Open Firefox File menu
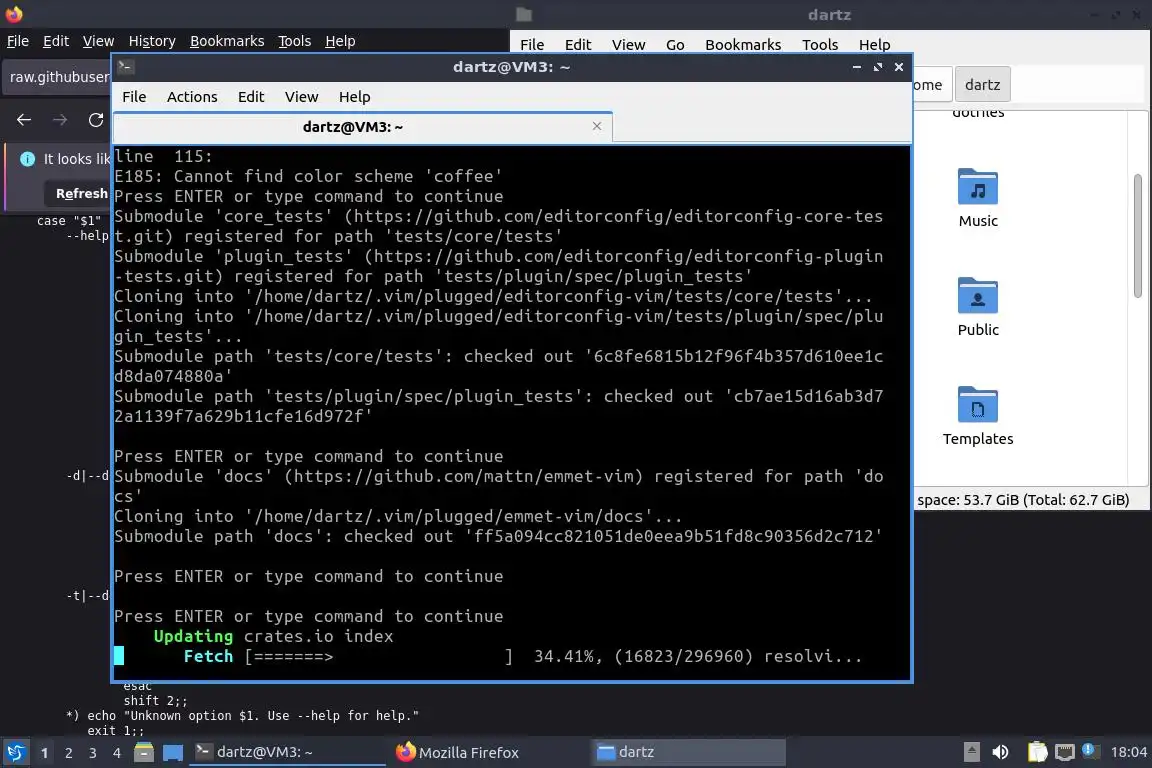 point(18,41)
